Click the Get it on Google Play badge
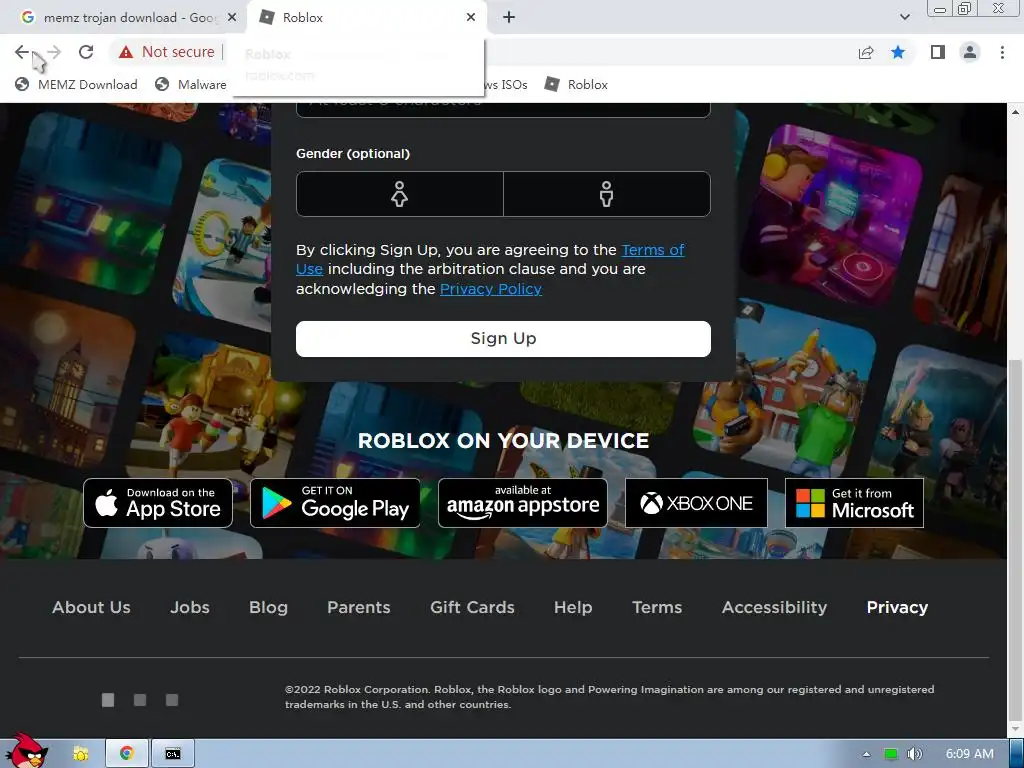 (x=335, y=503)
